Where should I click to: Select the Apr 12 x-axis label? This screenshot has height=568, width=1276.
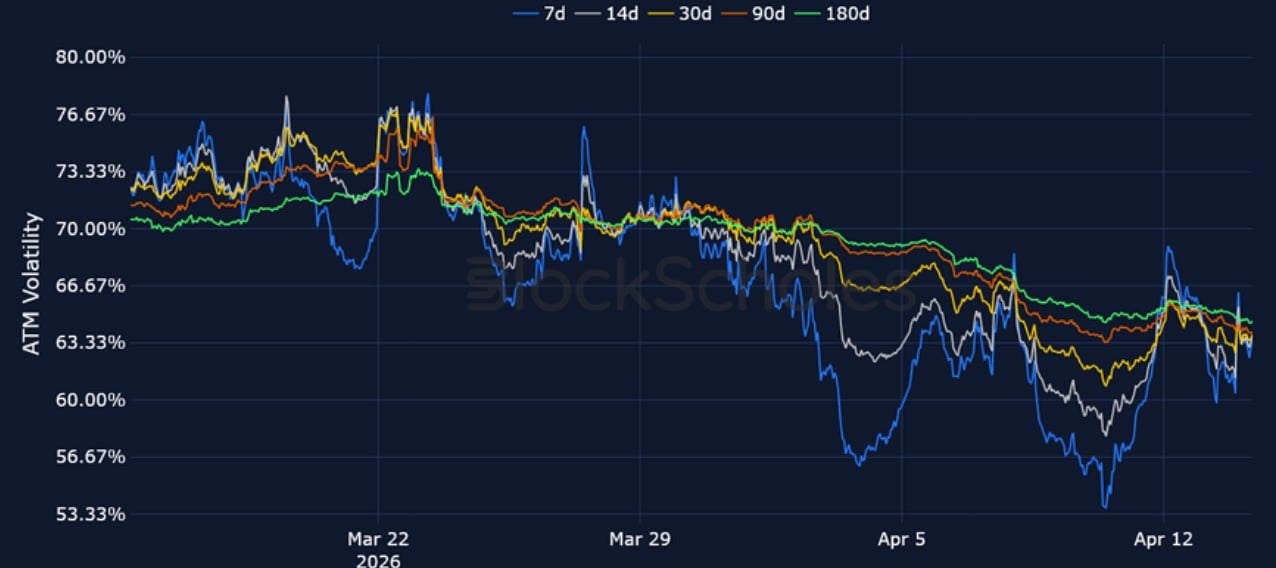pyautogui.click(x=1164, y=539)
